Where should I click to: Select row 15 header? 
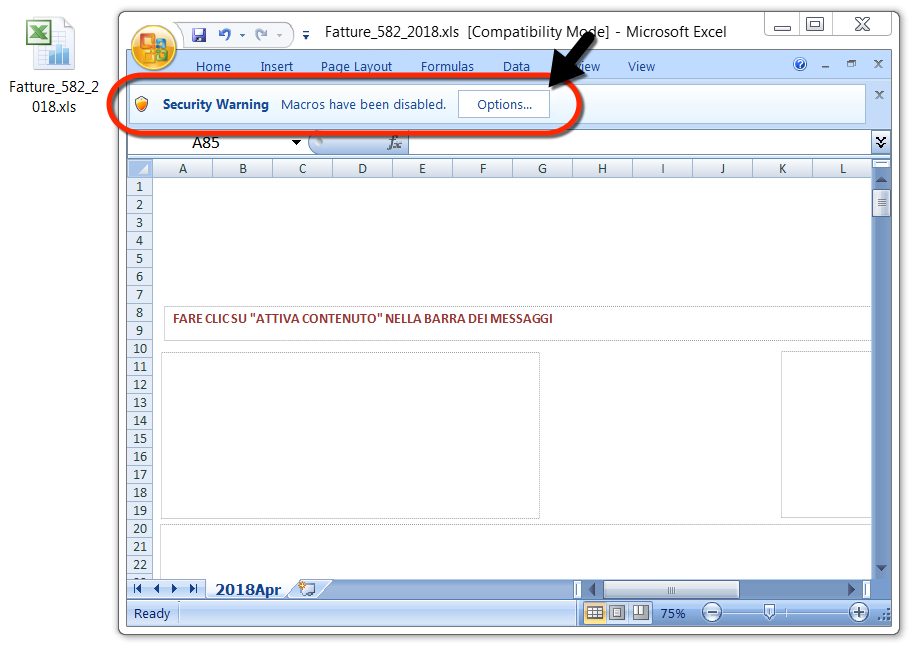[x=140, y=439]
